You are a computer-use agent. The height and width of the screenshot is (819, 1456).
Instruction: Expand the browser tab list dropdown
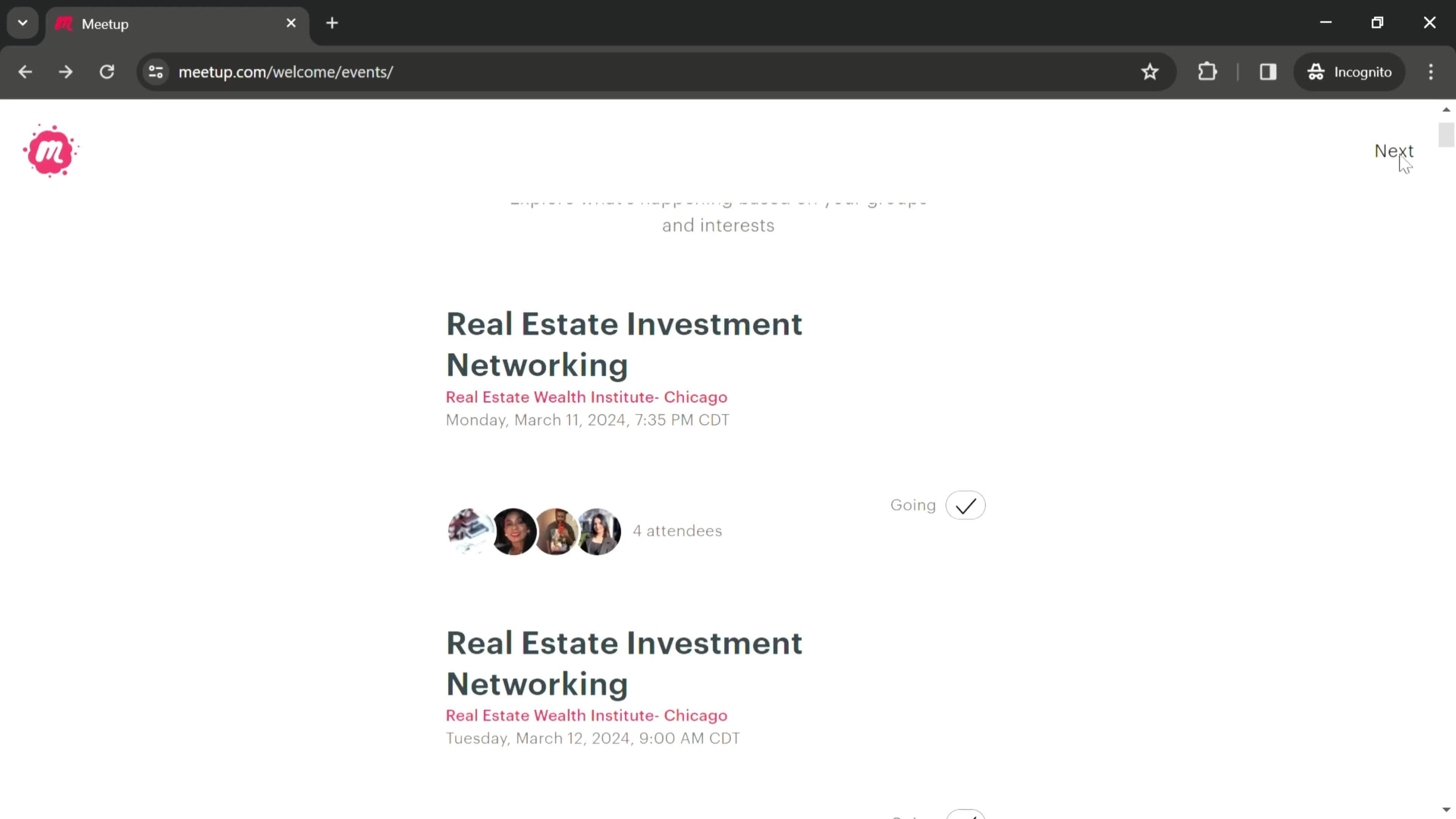pyautogui.click(x=22, y=22)
